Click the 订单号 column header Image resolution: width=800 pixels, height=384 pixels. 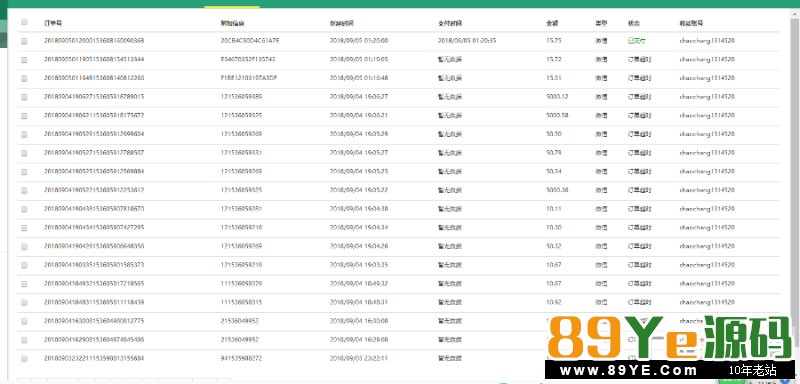click(x=54, y=23)
